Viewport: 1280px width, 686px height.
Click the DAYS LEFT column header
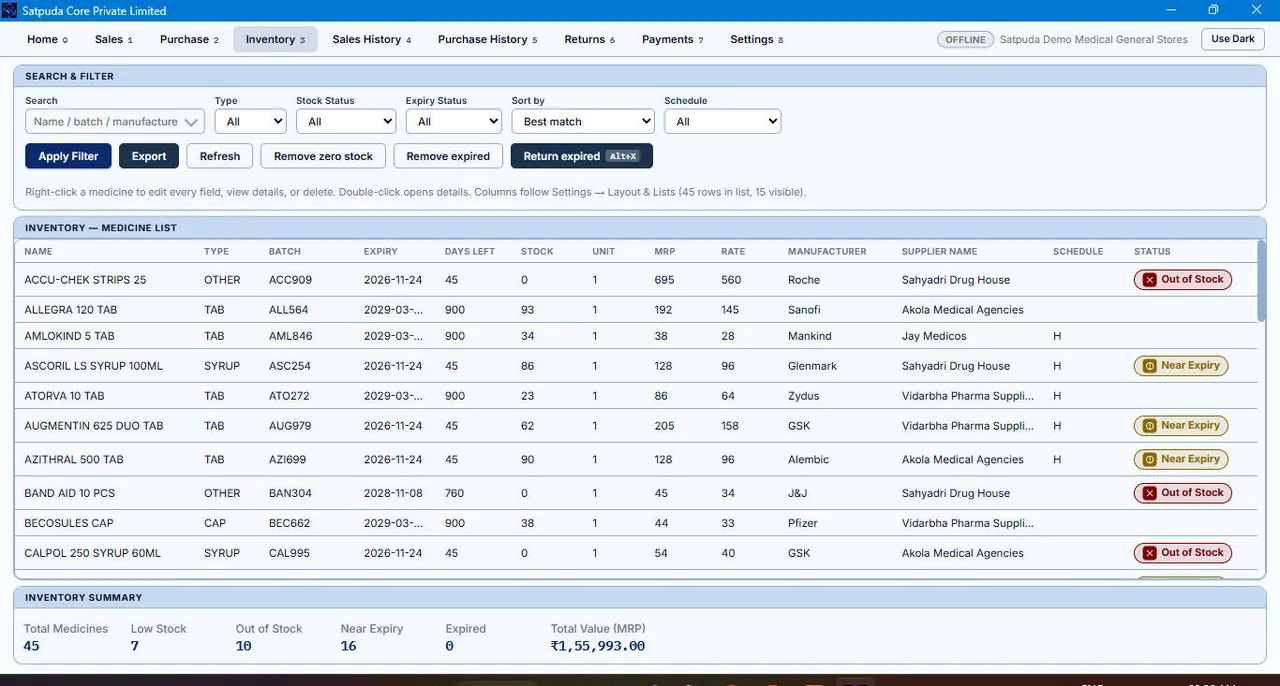[x=470, y=252]
